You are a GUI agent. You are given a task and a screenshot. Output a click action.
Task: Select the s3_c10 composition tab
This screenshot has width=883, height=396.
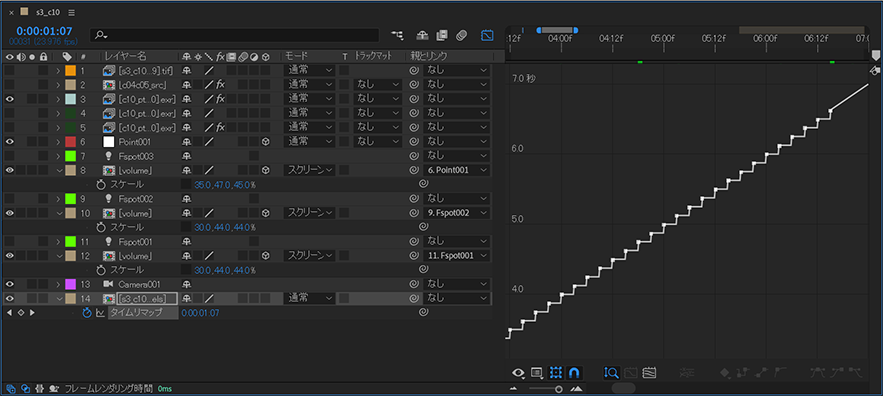click(47, 12)
